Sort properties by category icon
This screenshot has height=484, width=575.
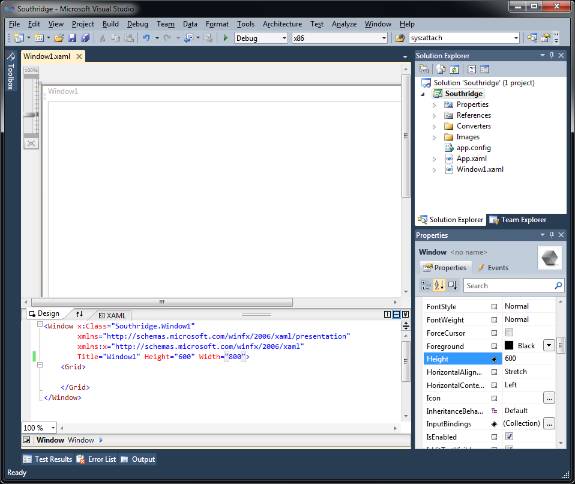426,285
